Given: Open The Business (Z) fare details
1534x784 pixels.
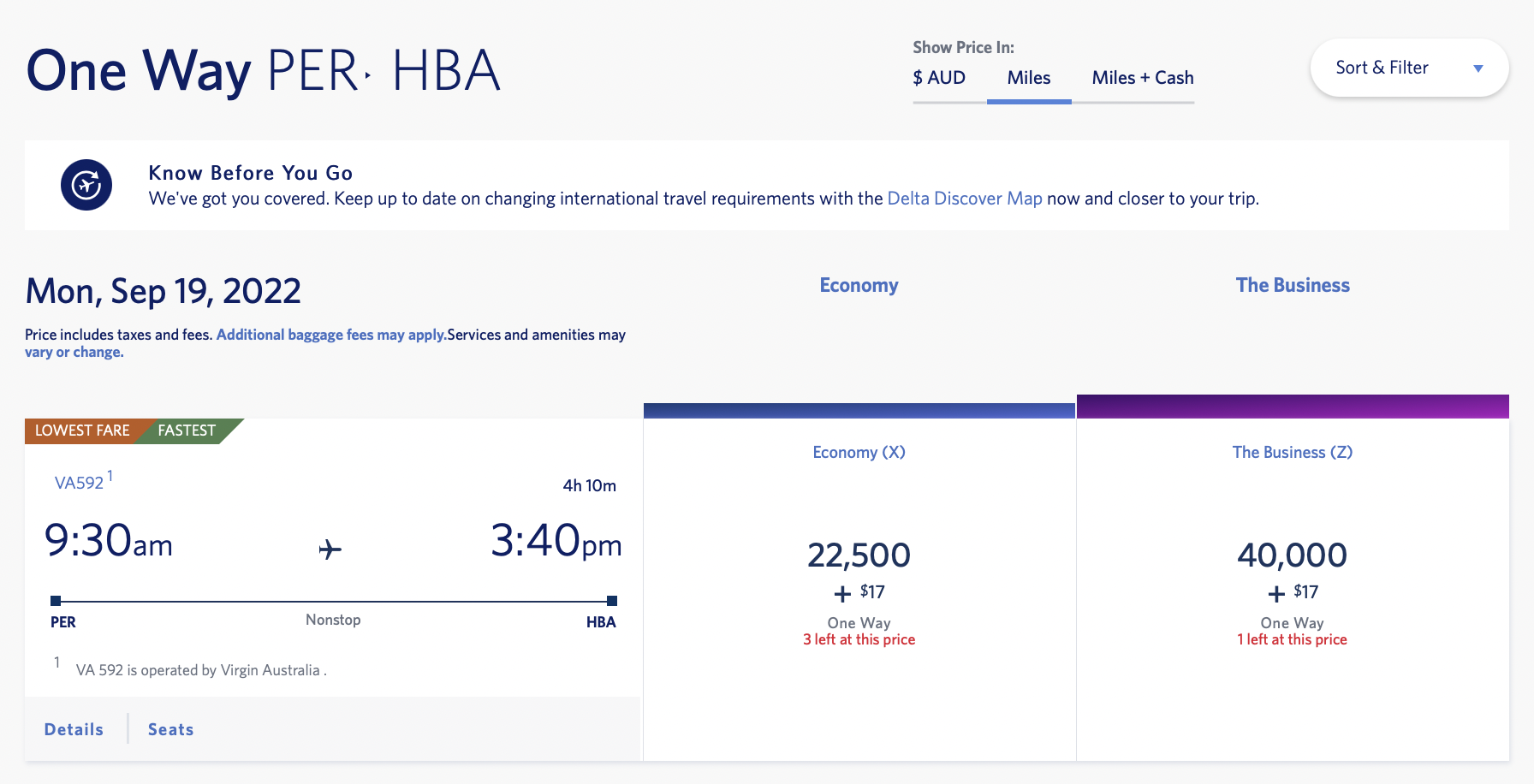Looking at the screenshot, I should (x=1293, y=452).
